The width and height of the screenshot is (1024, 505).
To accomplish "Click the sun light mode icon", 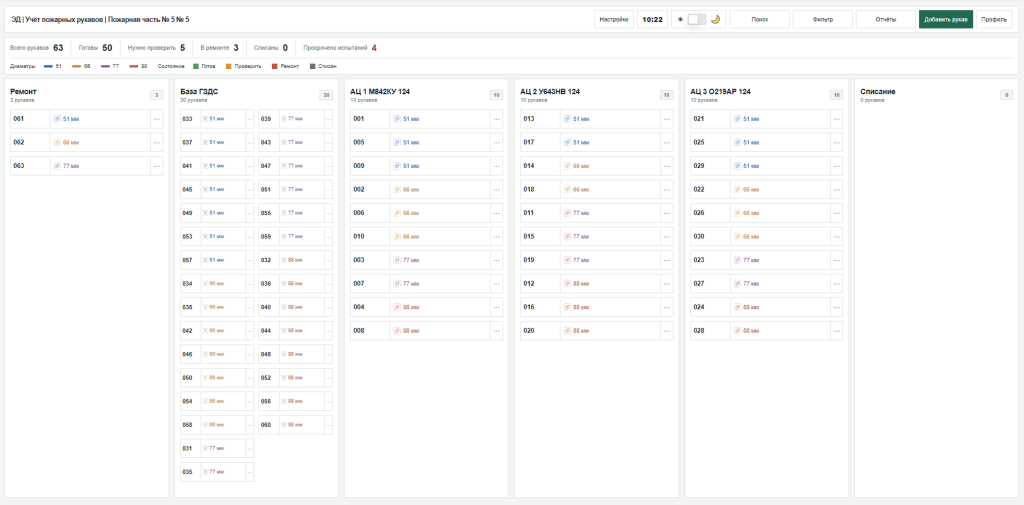I will pyautogui.click(x=680, y=20).
